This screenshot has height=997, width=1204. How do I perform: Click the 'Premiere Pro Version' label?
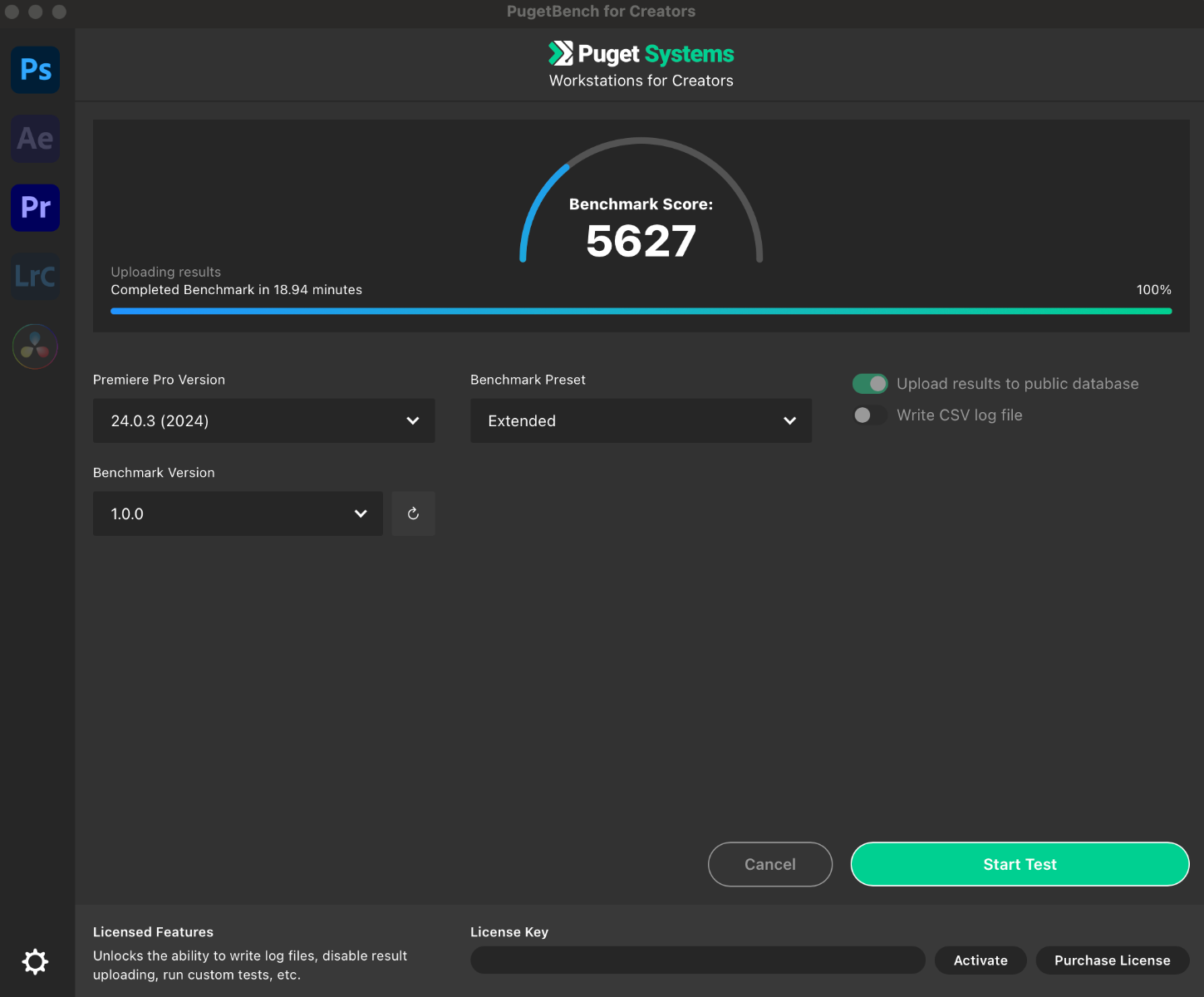[x=159, y=380]
